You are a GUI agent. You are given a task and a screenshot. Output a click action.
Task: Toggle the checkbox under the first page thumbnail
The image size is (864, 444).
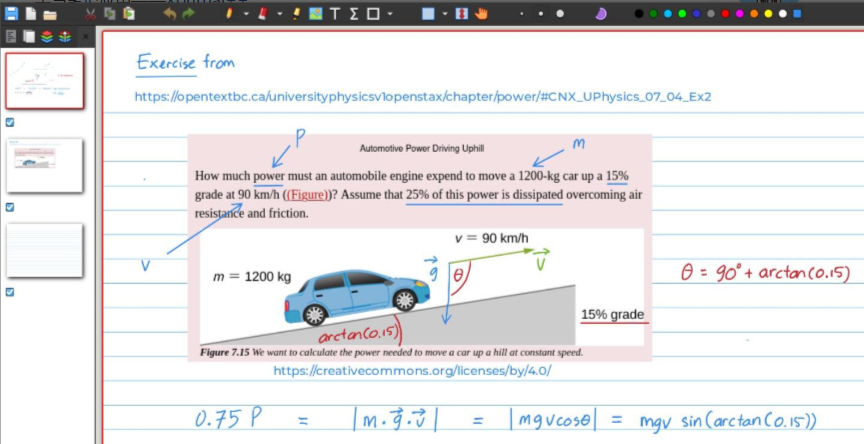point(10,122)
